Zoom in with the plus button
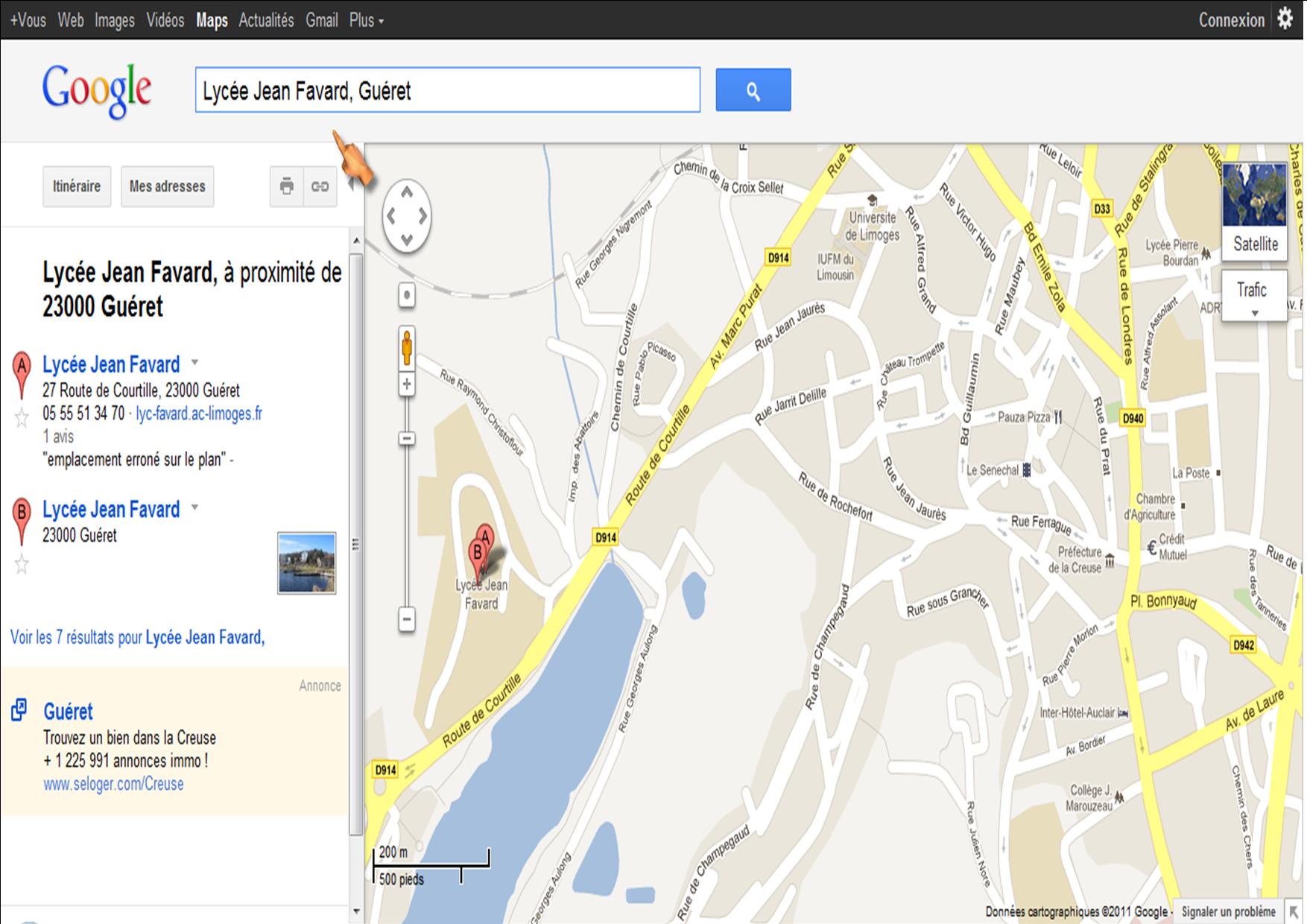The image size is (1307, 924). (x=406, y=385)
